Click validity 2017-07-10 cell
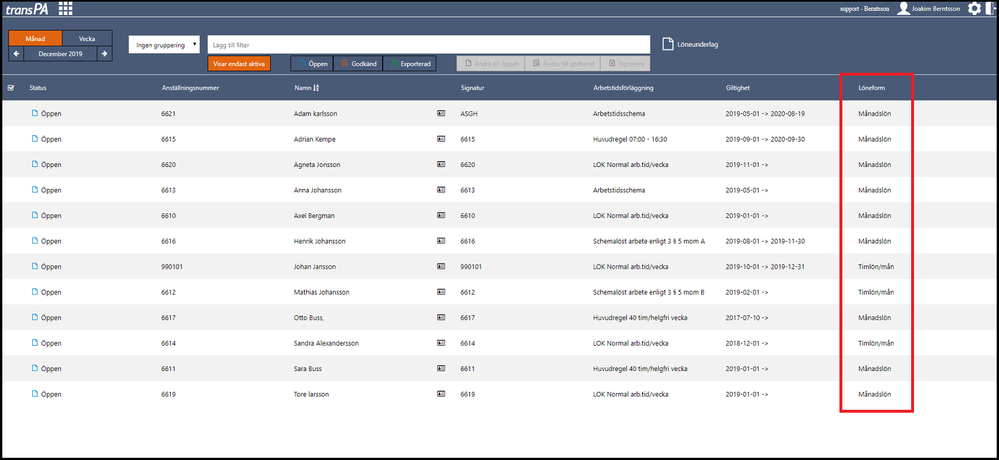The image size is (999, 460). (x=747, y=317)
